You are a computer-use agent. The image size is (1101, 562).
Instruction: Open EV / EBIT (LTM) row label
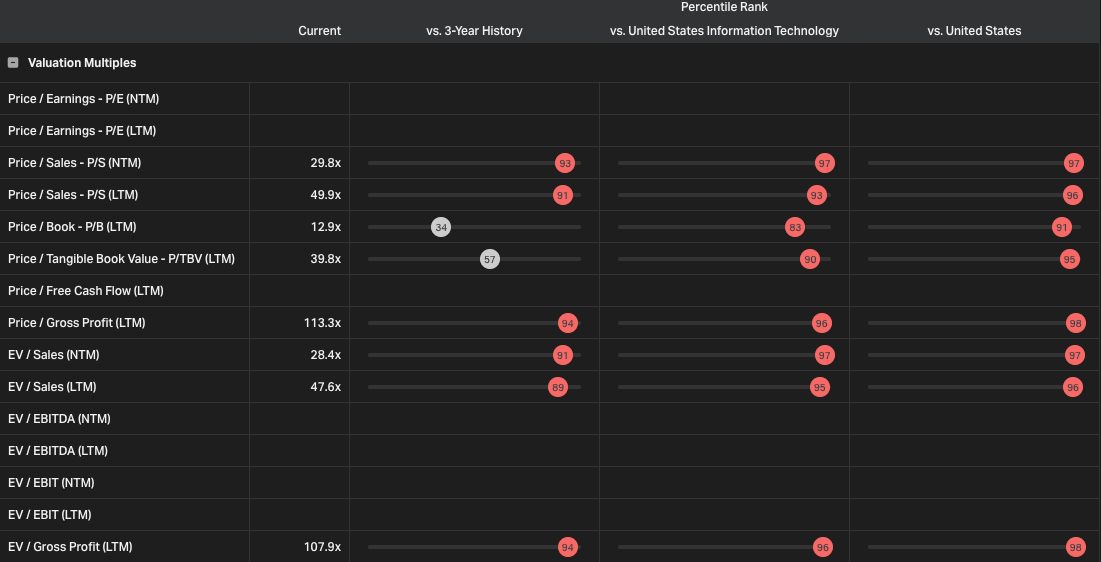50,515
